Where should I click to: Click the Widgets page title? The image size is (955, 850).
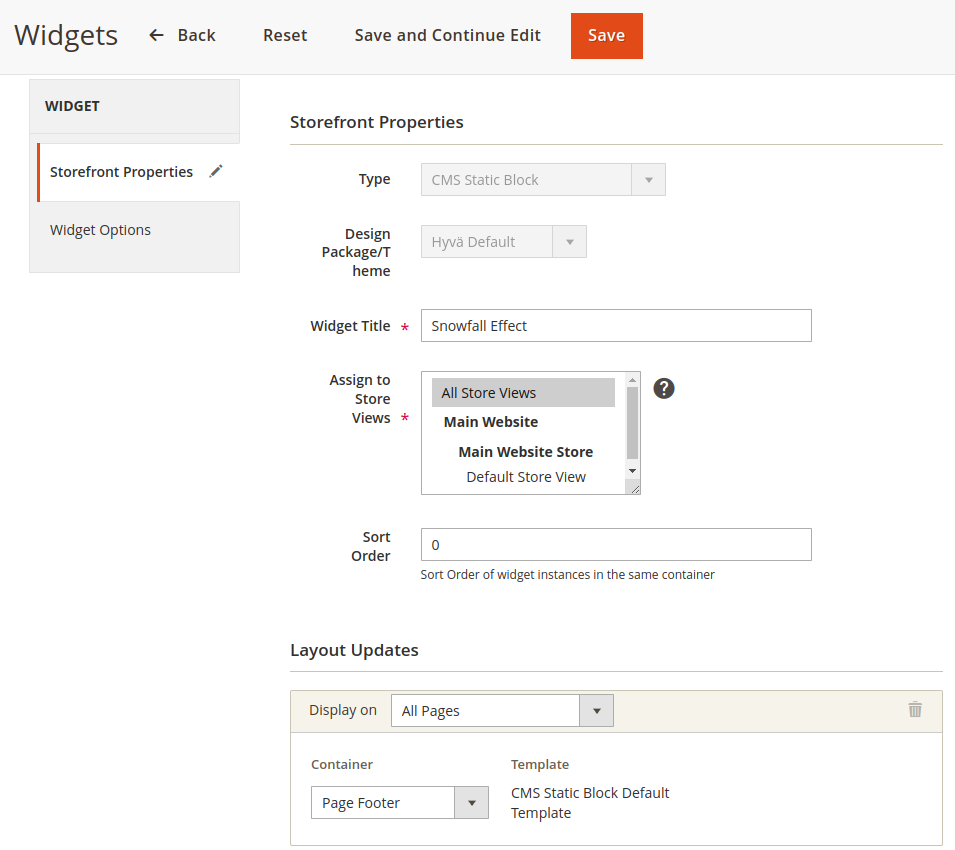(66, 35)
